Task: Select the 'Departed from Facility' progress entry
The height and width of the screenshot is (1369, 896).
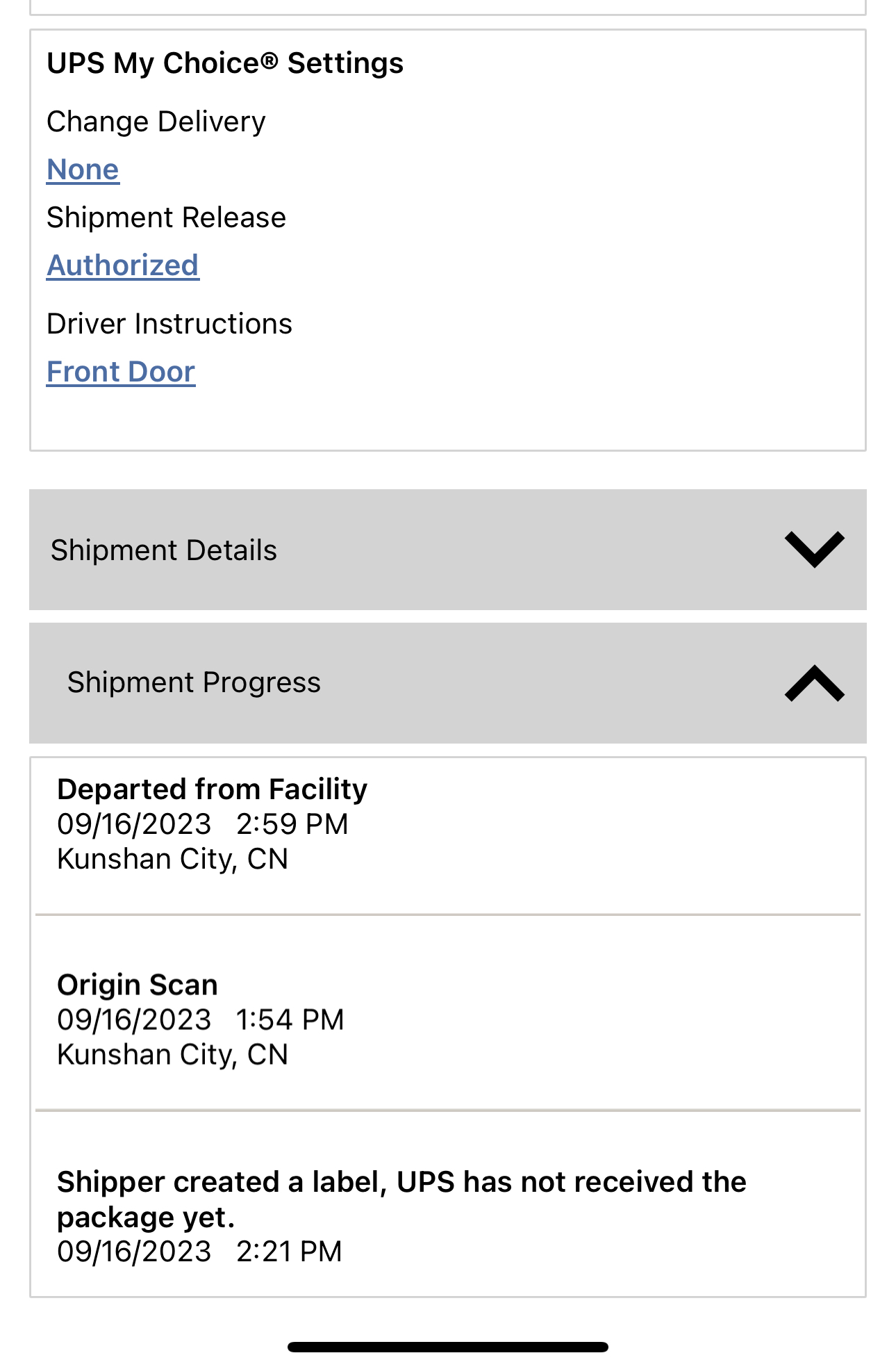Action: point(212,789)
